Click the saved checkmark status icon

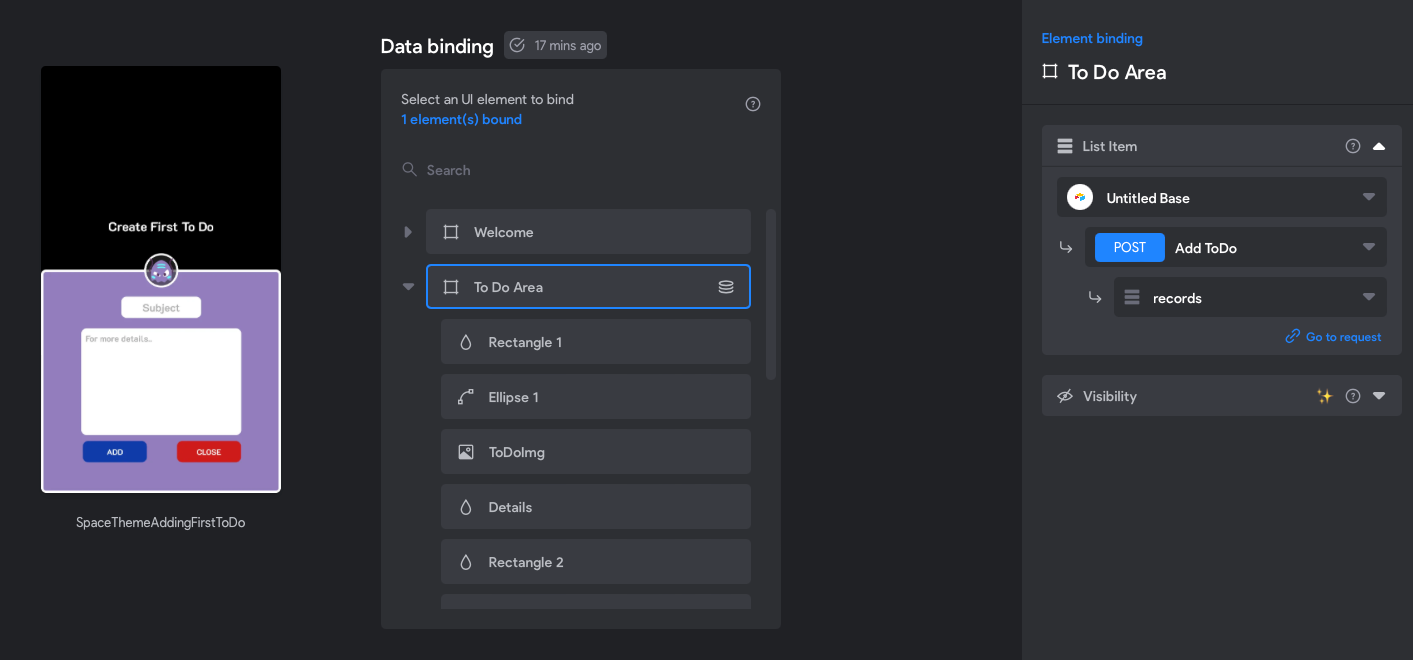tap(517, 45)
